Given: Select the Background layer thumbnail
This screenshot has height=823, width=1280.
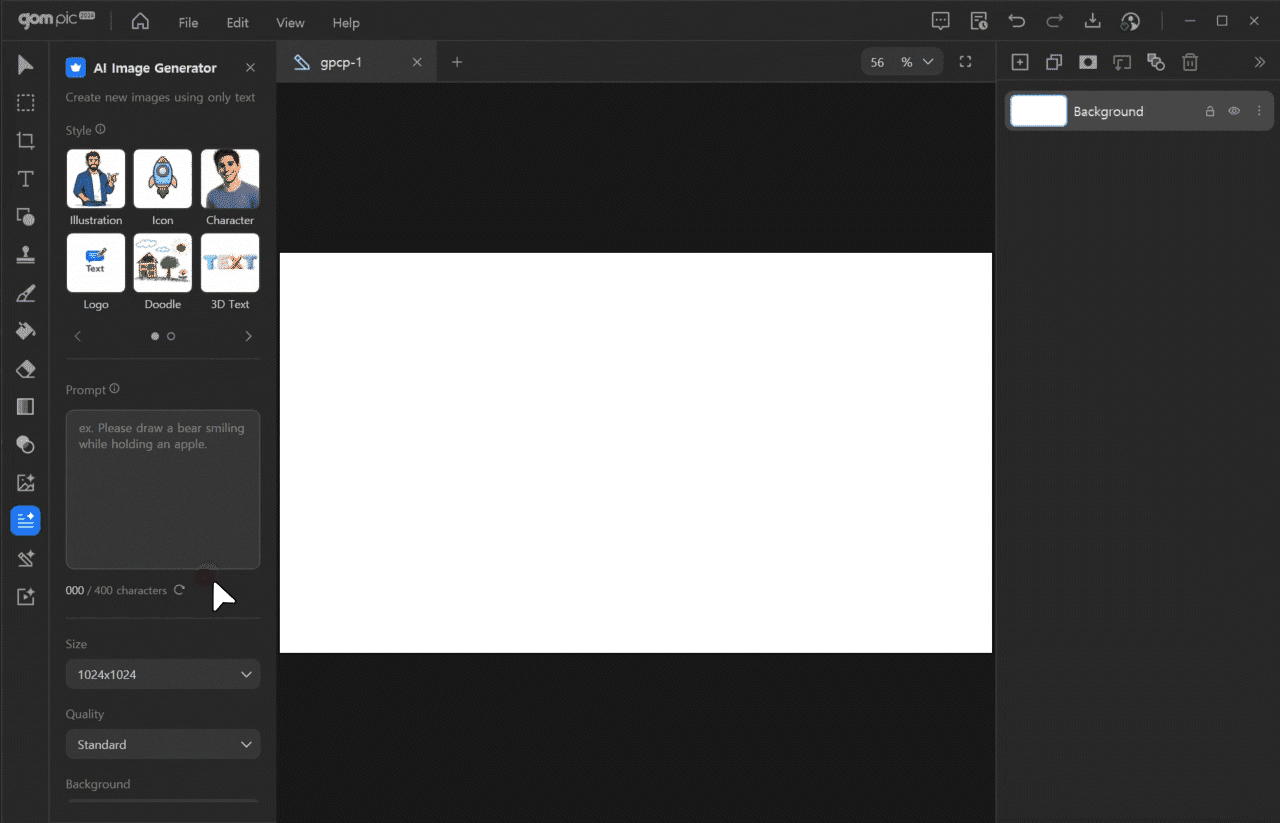Looking at the screenshot, I should click(1039, 111).
